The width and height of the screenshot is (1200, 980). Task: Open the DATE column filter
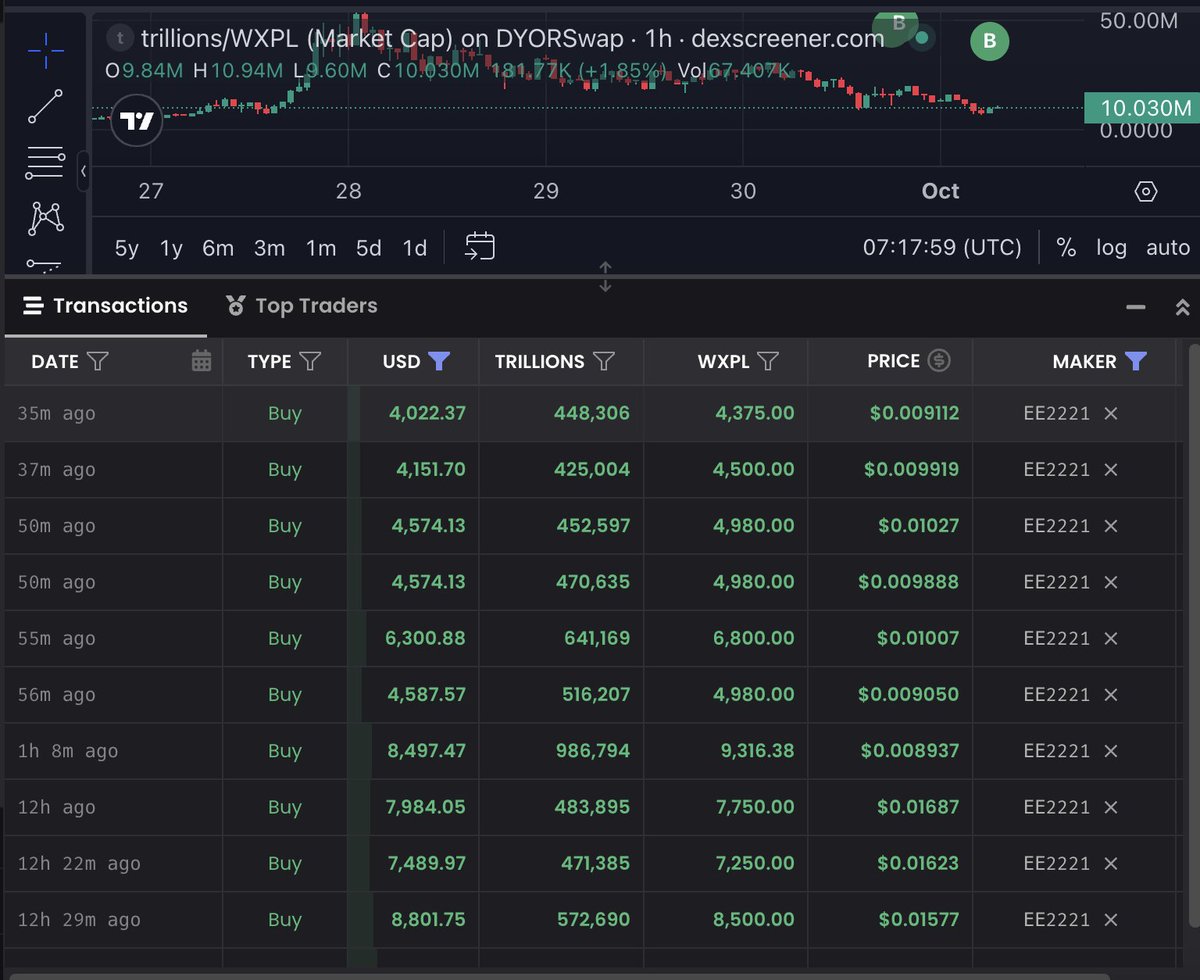click(98, 361)
